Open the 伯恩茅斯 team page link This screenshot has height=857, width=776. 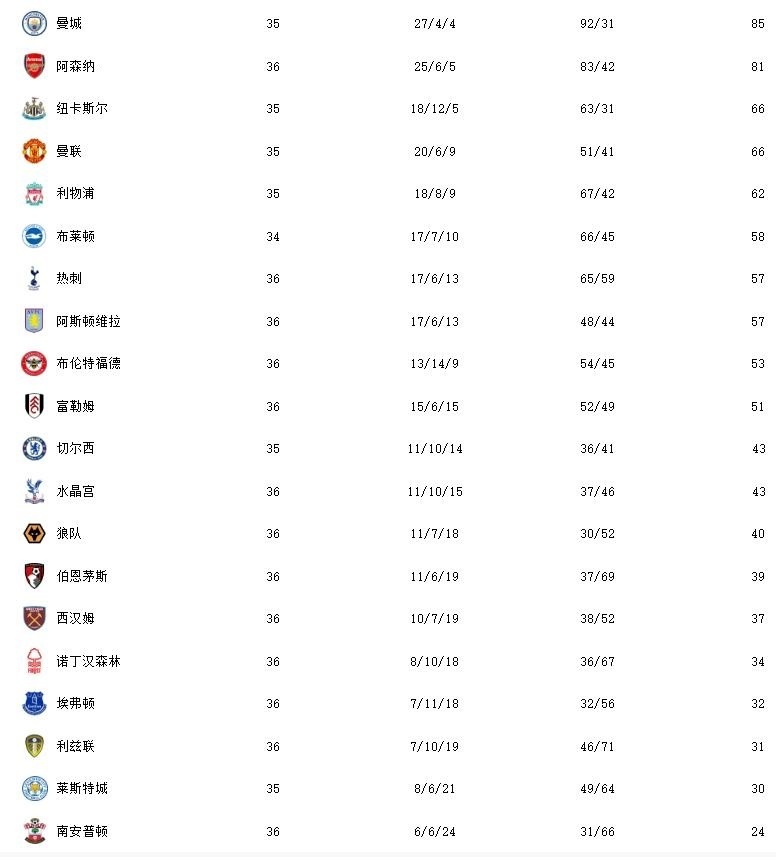tap(82, 576)
